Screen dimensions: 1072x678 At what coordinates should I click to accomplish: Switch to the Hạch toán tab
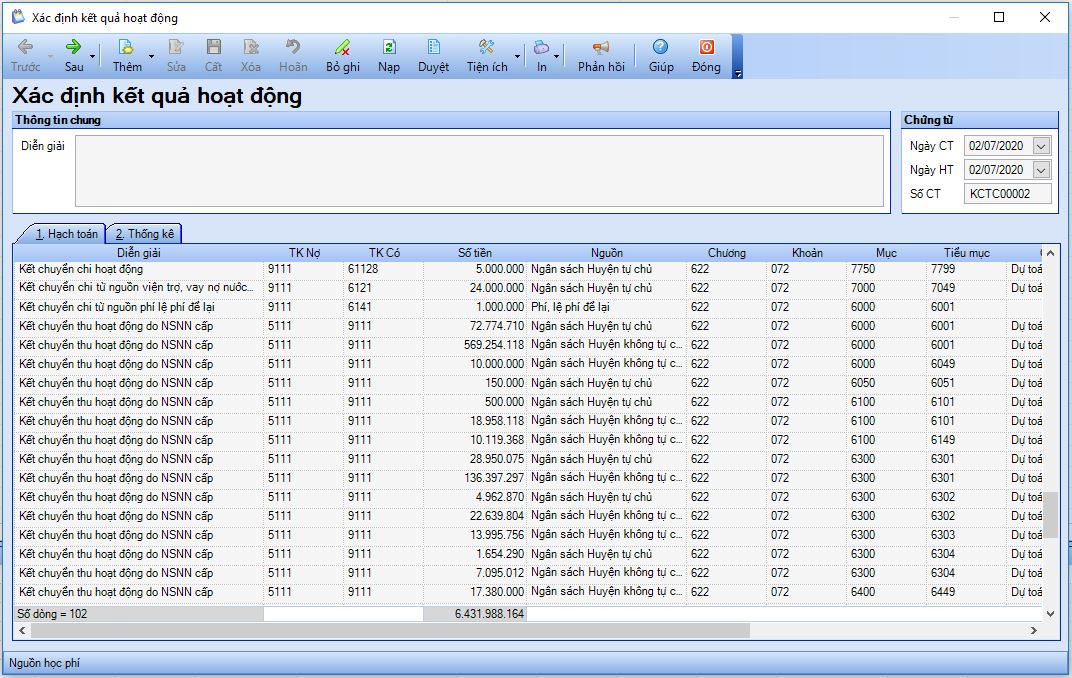(66, 234)
